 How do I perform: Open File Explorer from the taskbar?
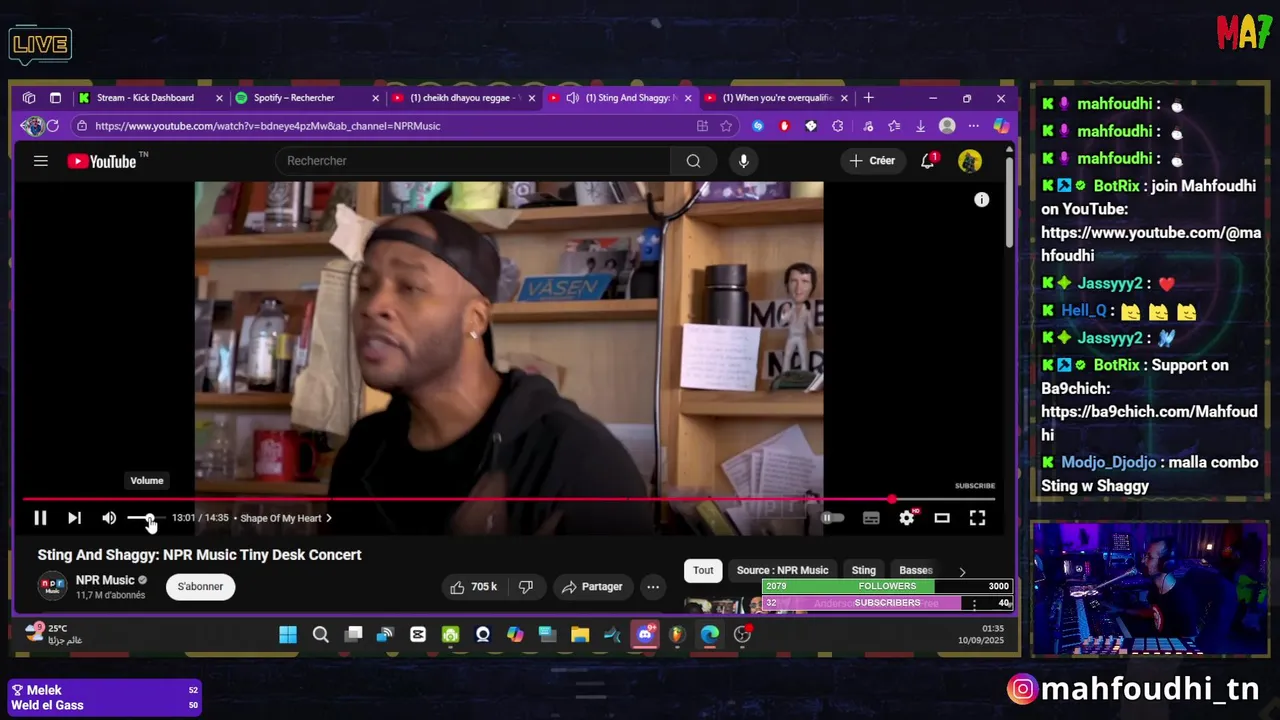point(580,635)
